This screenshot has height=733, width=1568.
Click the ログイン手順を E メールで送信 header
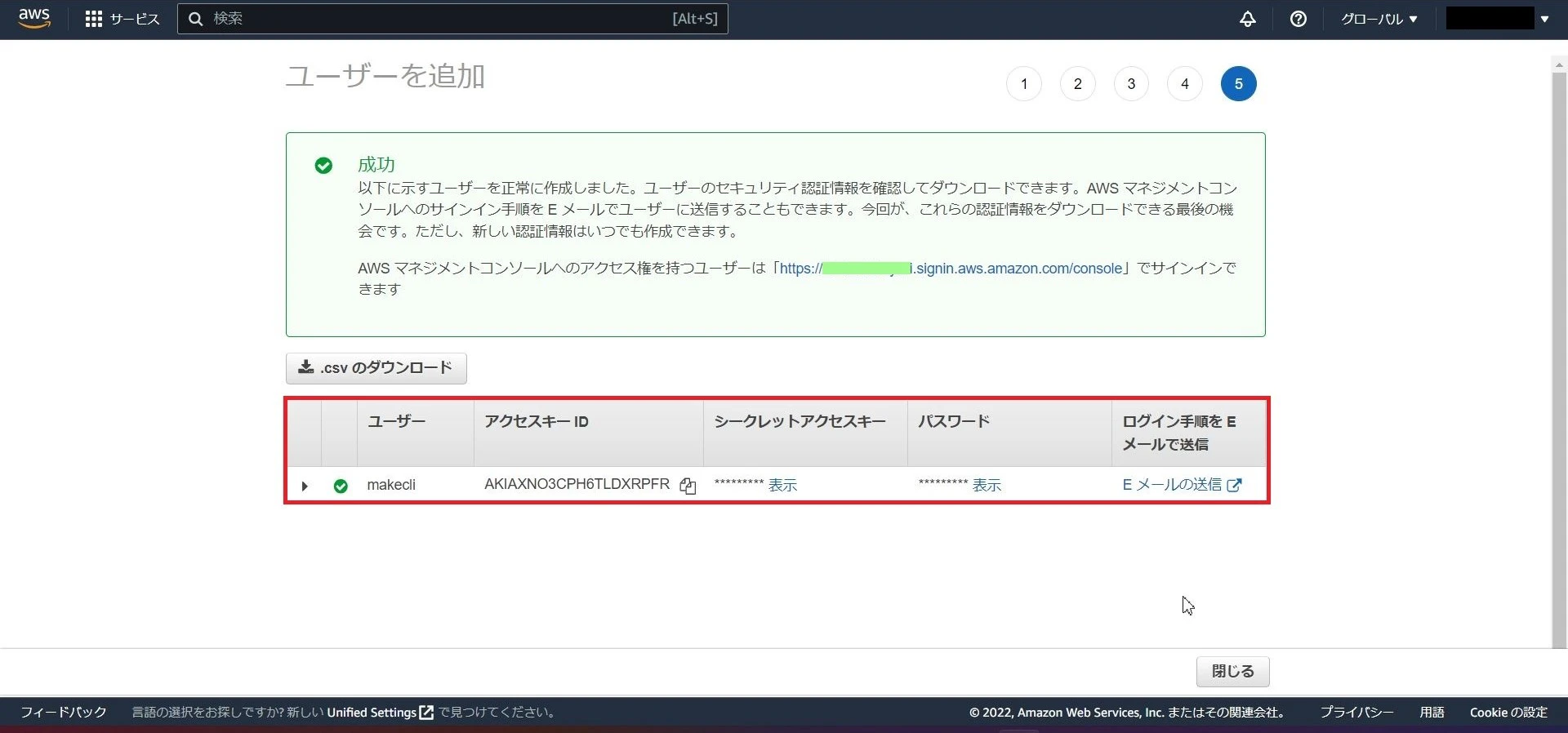click(x=1179, y=433)
